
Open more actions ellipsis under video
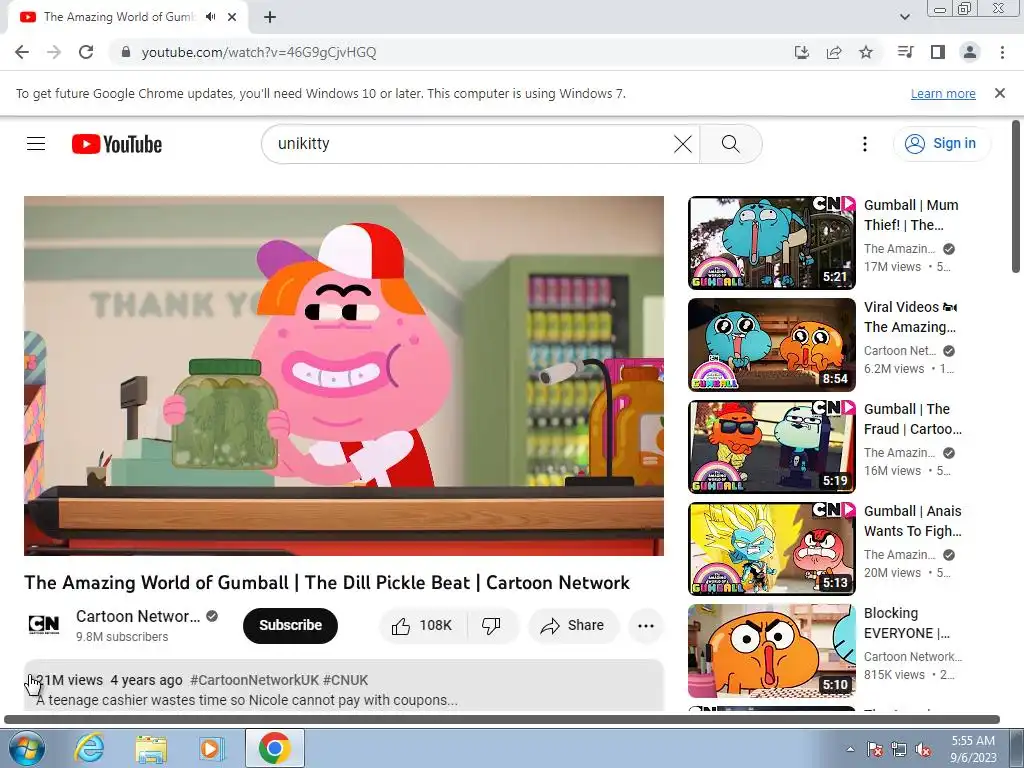pyautogui.click(x=646, y=626)
